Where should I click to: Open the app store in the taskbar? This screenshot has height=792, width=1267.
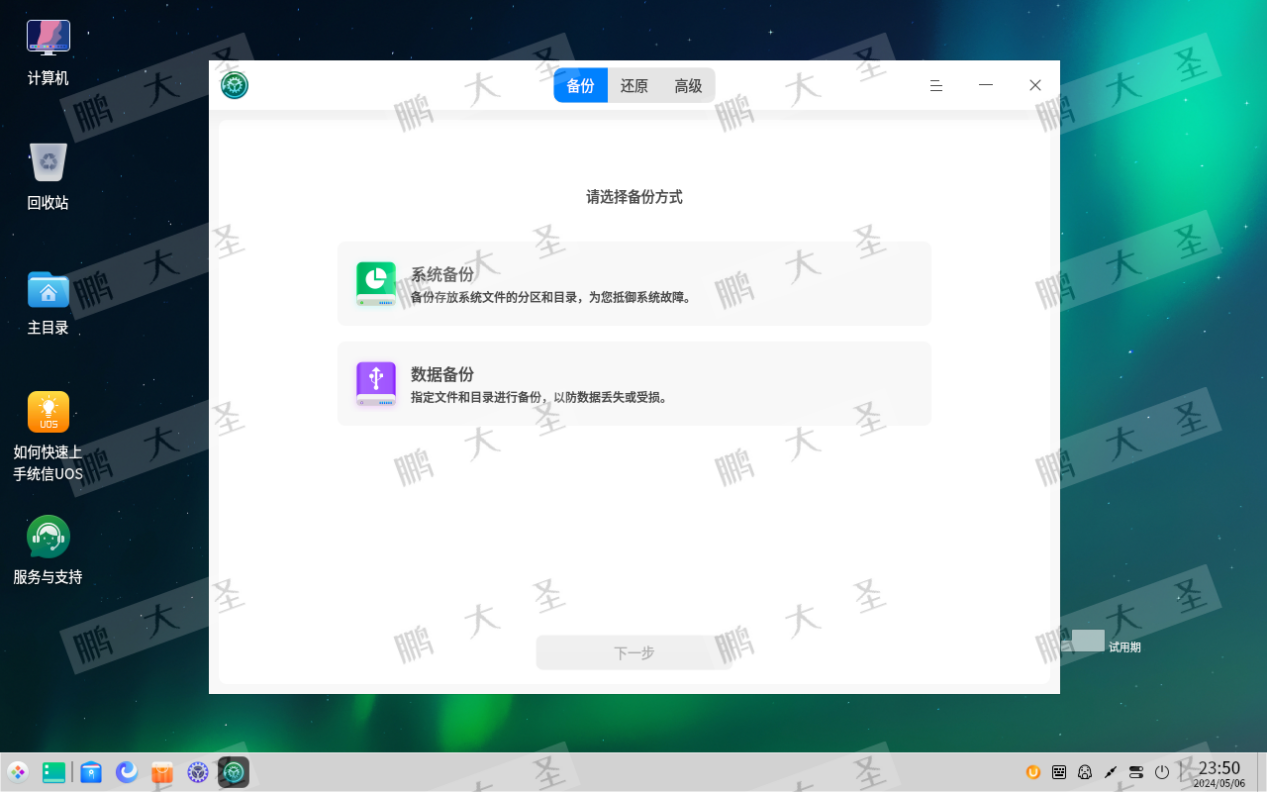(162, 772)
